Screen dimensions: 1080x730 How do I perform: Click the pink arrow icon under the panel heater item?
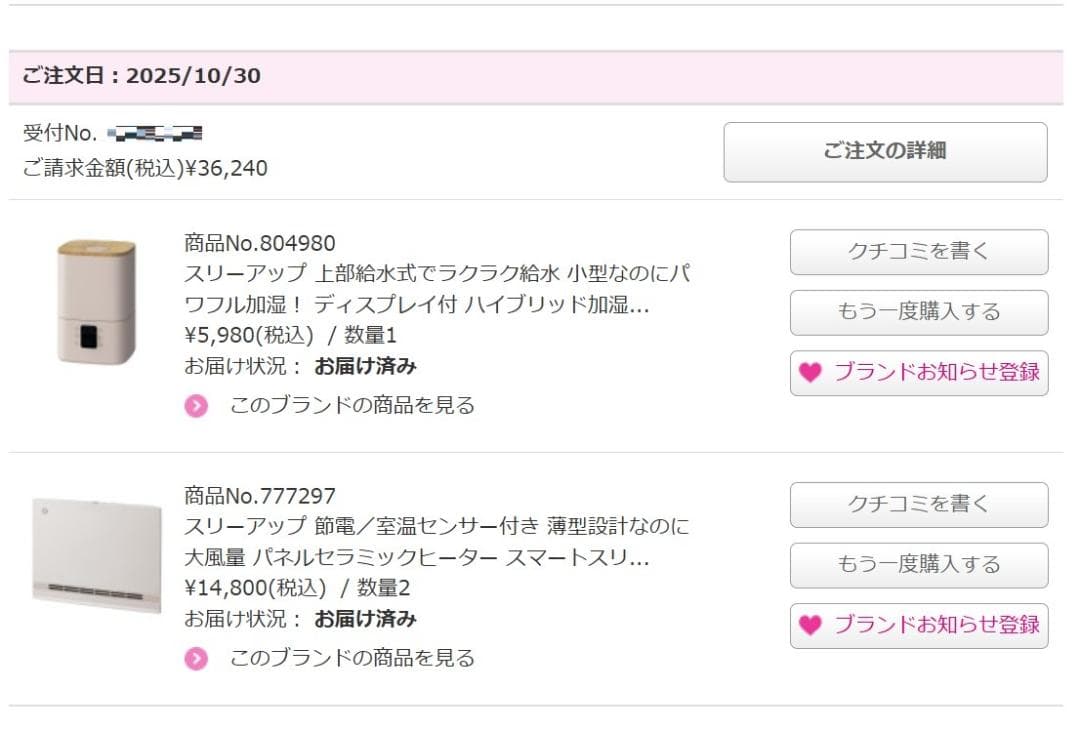(196, 659)
